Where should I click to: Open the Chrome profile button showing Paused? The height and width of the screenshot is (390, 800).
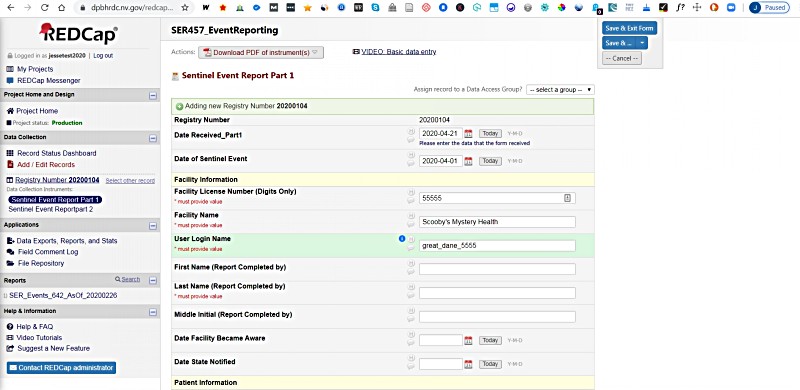(769, 8)
